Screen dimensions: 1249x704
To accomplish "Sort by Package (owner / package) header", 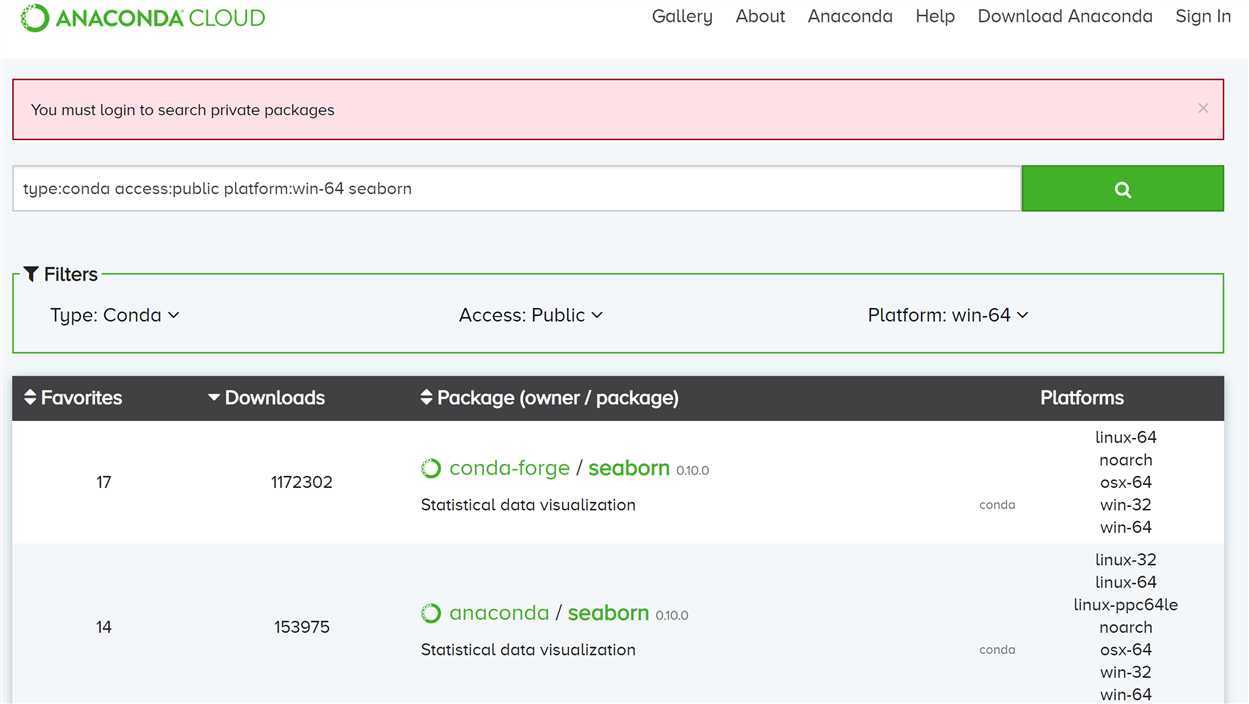I will tap(550, 397).
